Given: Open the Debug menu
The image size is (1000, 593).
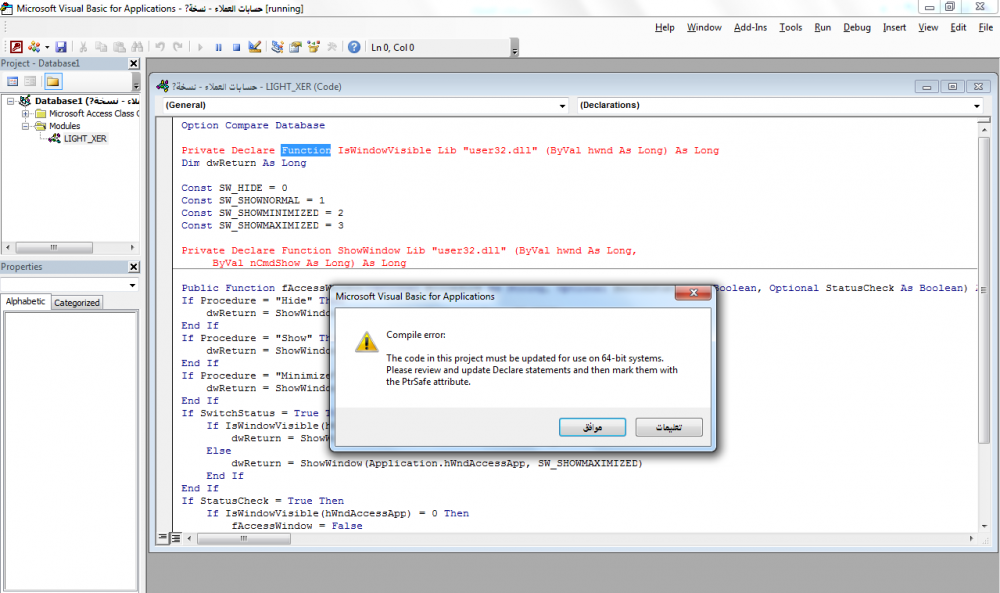Looking at the screenshot, I should [x=857, y=27].
